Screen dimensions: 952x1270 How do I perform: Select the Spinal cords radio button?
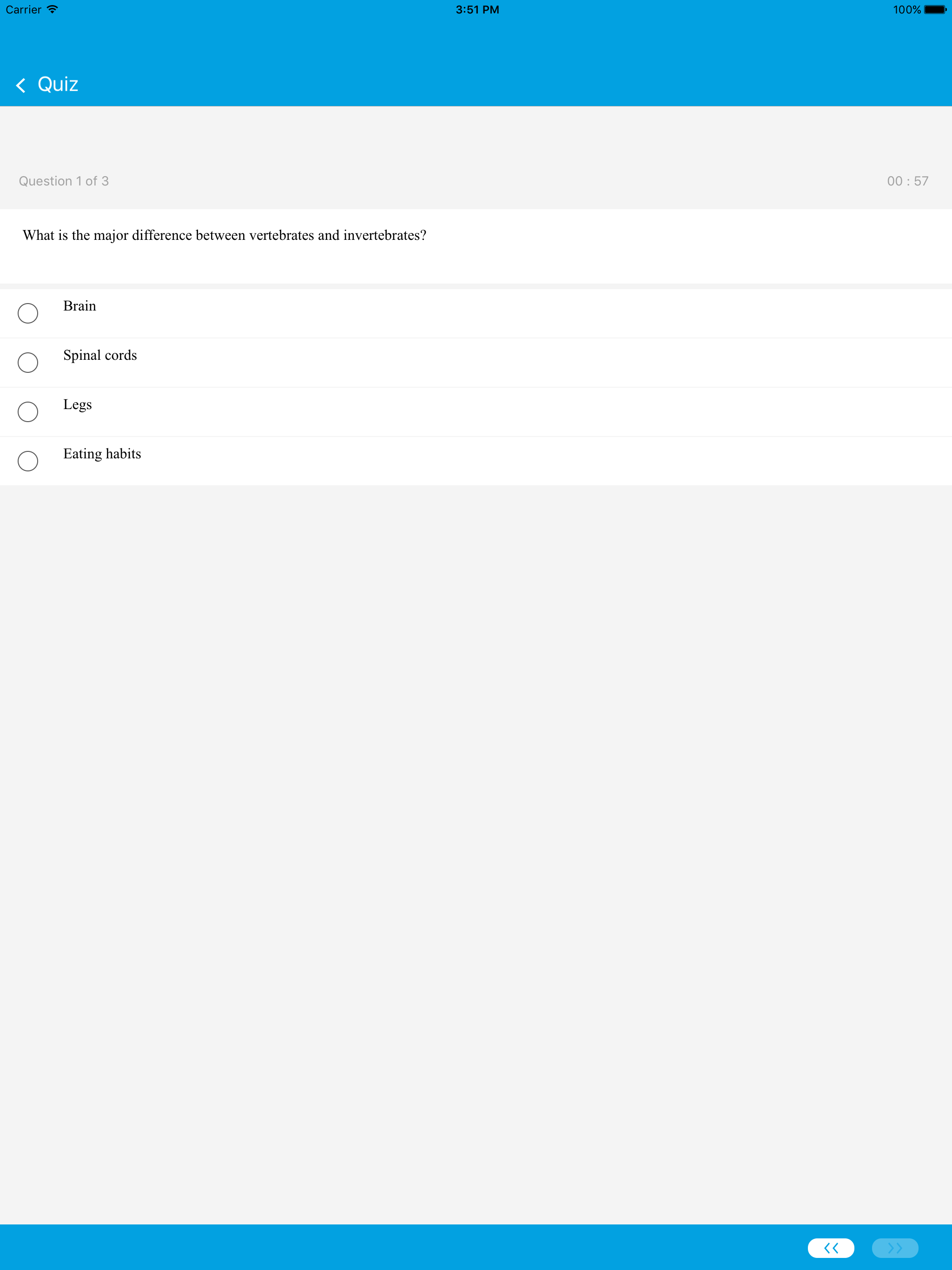click(28, 363)
